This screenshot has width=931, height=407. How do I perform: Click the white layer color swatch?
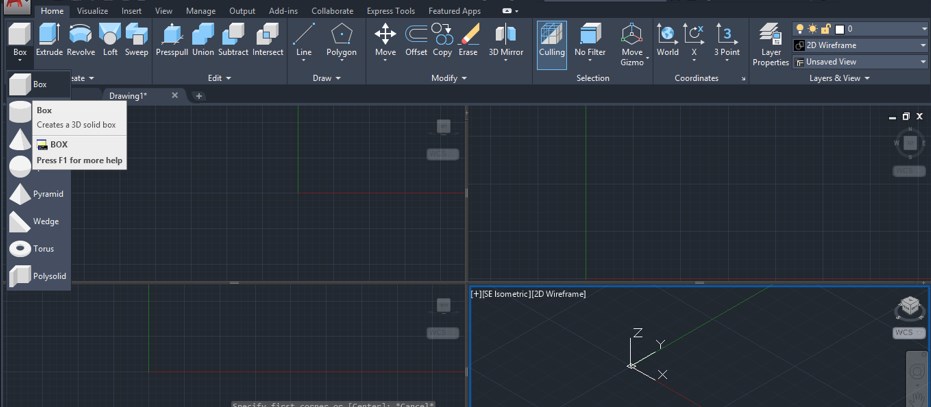click(x=840, y=29)
